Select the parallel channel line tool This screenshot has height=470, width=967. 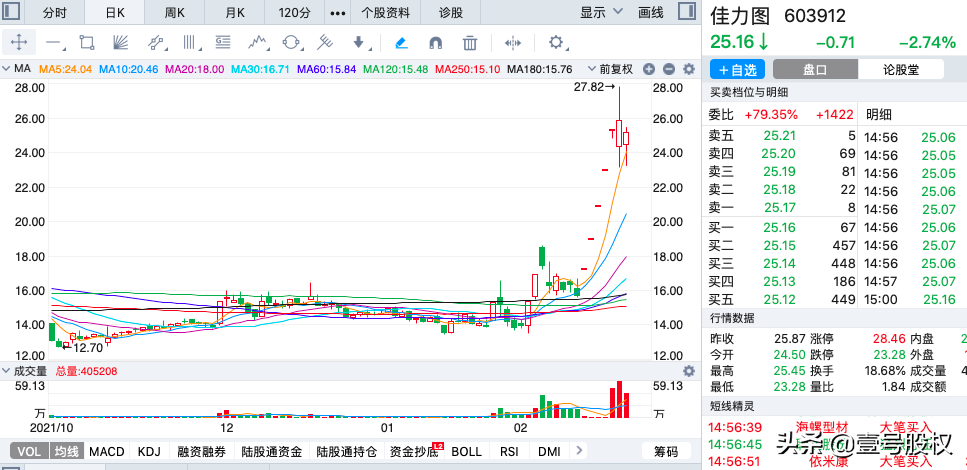pyautogui.click(x=157, y=43)
